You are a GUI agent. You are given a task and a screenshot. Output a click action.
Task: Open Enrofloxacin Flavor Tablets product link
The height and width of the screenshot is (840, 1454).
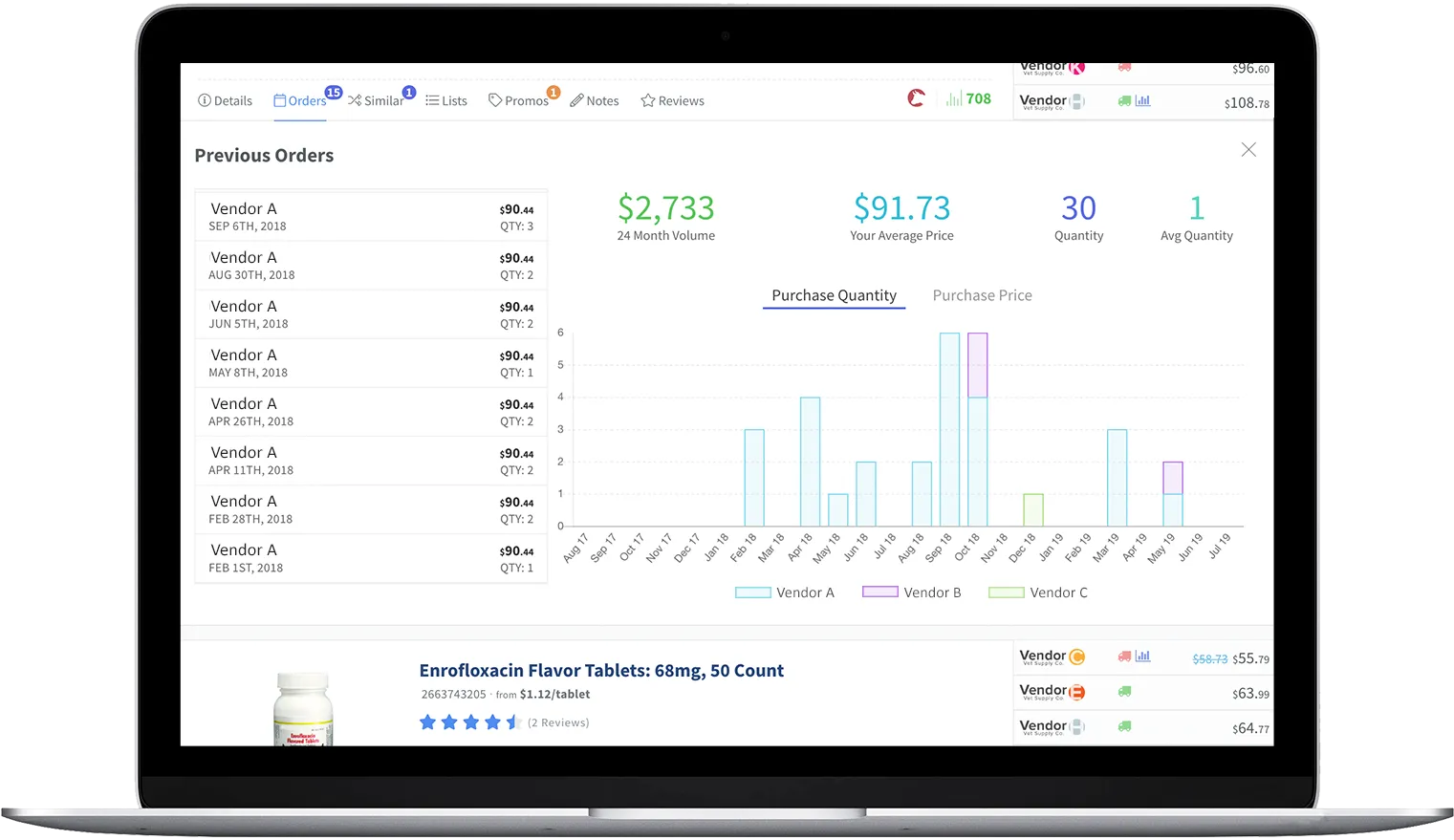(x=600, y=671)
